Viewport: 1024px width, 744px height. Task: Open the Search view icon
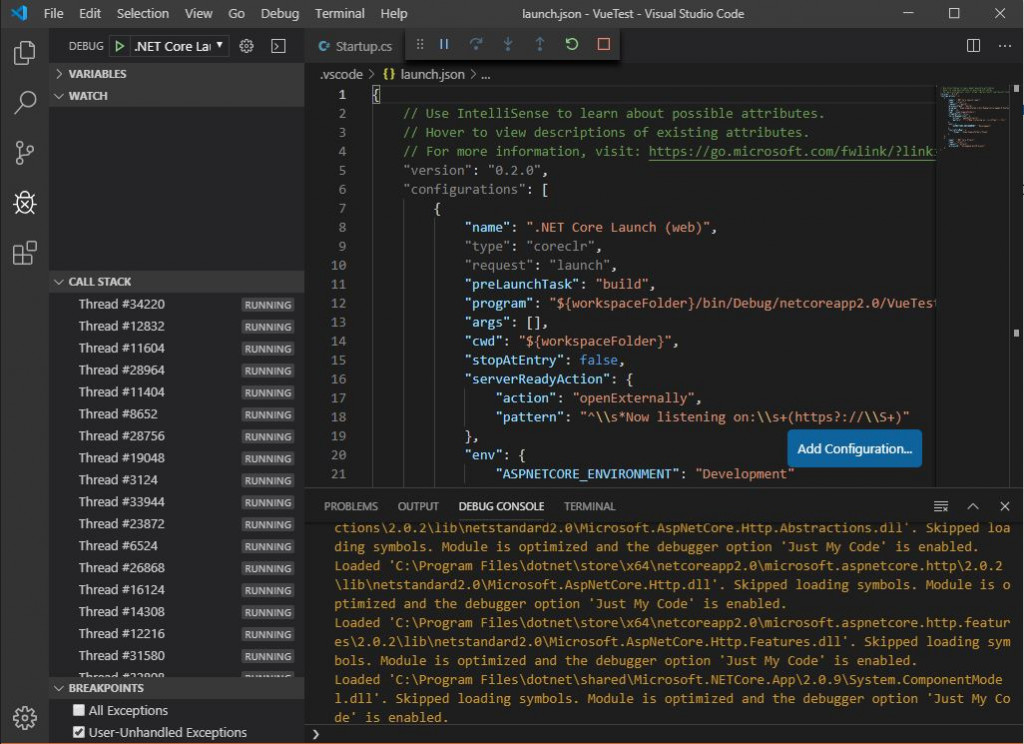(25, 102)
